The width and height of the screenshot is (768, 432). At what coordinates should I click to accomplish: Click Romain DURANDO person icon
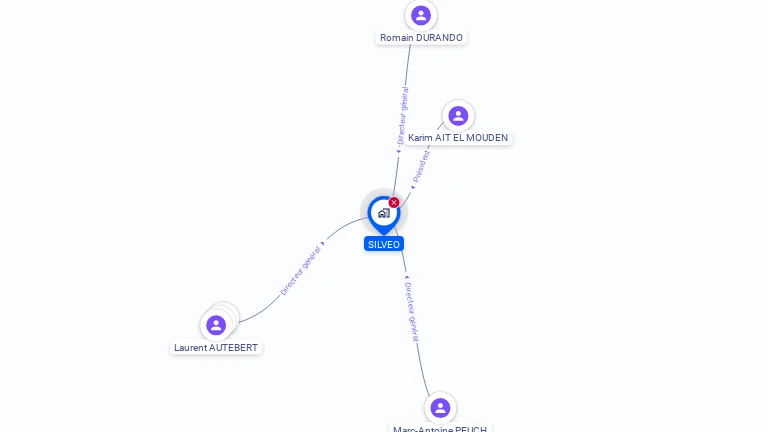coord(421,16)
